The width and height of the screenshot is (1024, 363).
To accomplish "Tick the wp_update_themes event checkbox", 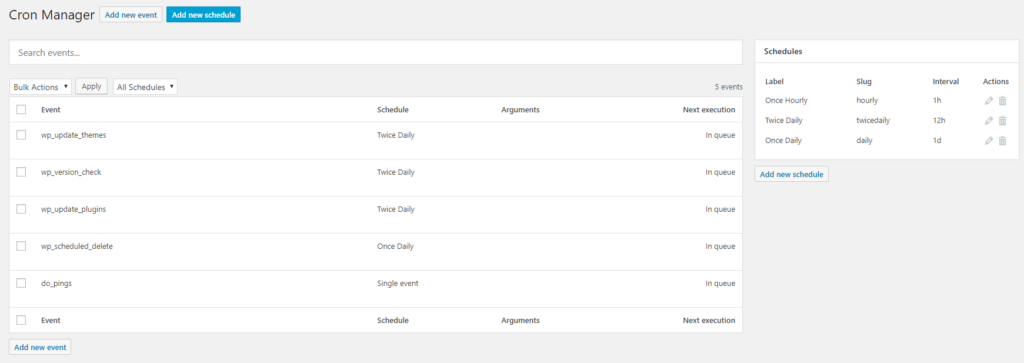I will point(21,134).
